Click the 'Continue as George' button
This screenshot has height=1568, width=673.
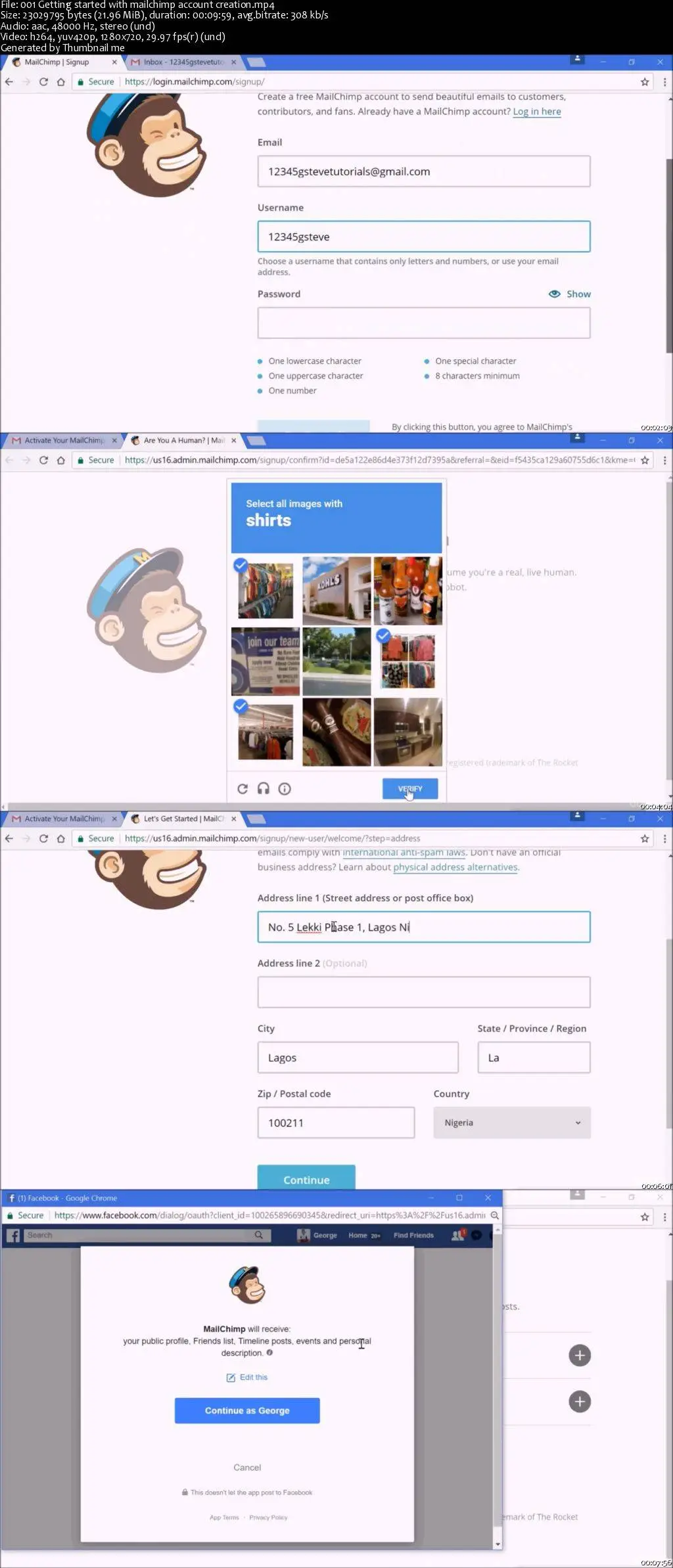click(x=247, y=1410)
